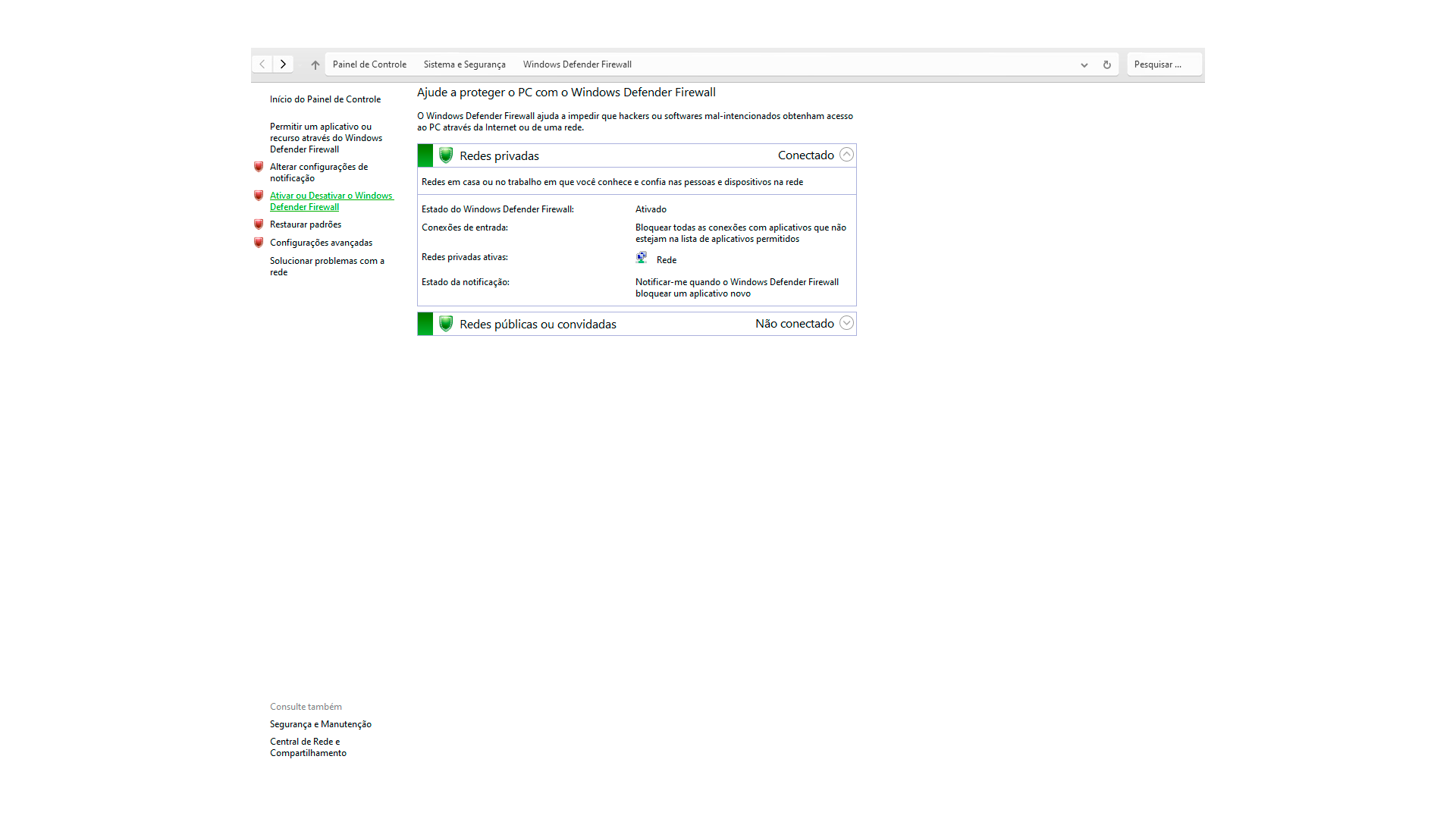Go to Início do Painel de Controle
Screen dimensions: 1456x819
click(x=325, y=99)
